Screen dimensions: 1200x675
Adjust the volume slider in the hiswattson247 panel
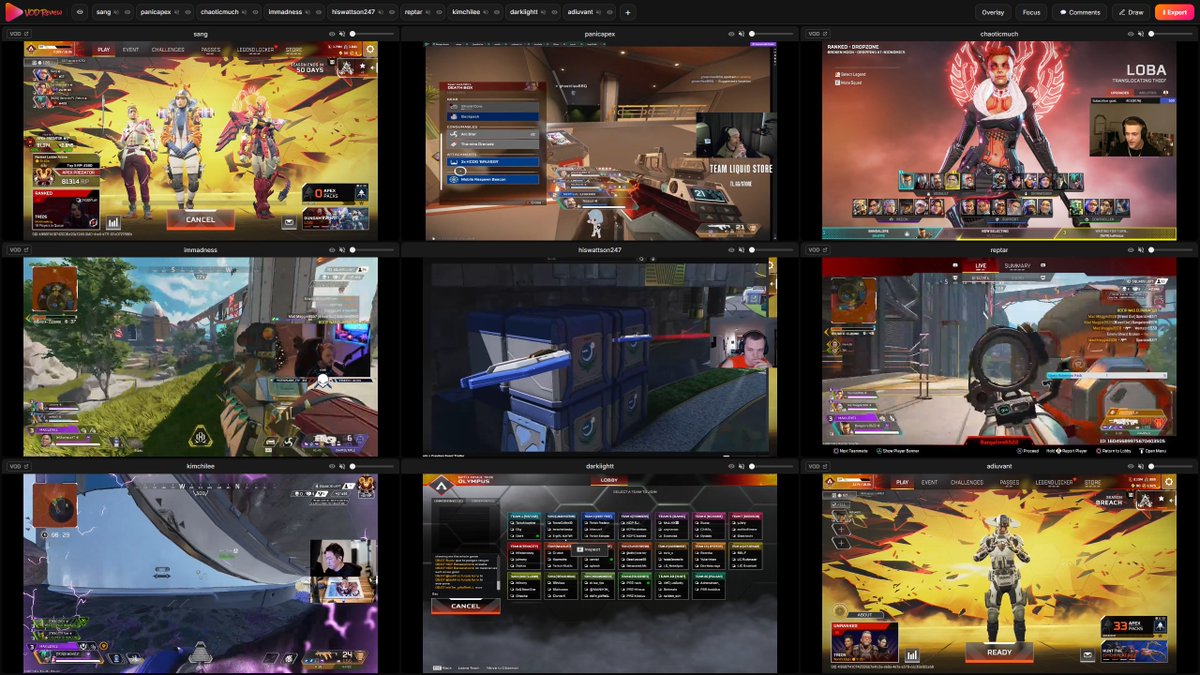tap(771, 250)
